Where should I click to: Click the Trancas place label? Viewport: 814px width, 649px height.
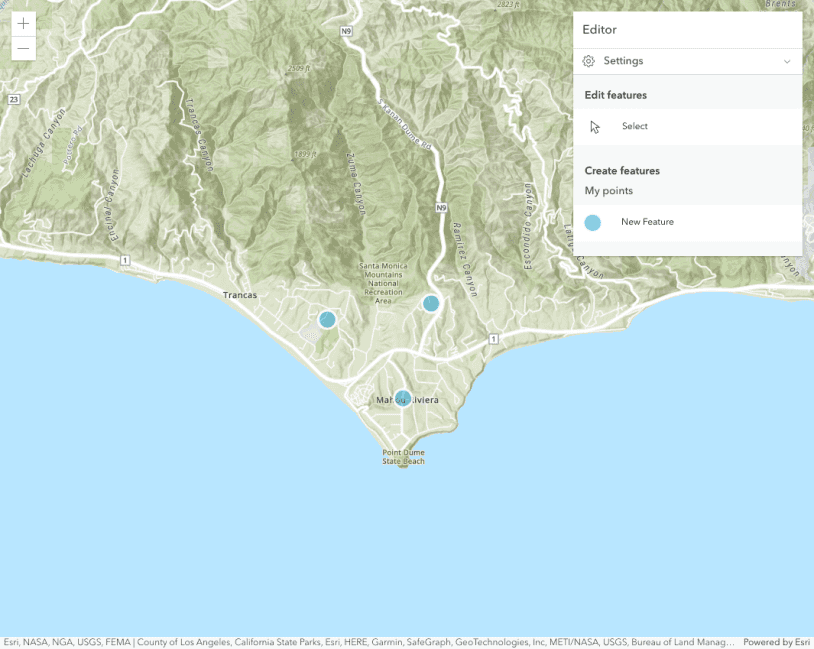(x=240, y=295)
